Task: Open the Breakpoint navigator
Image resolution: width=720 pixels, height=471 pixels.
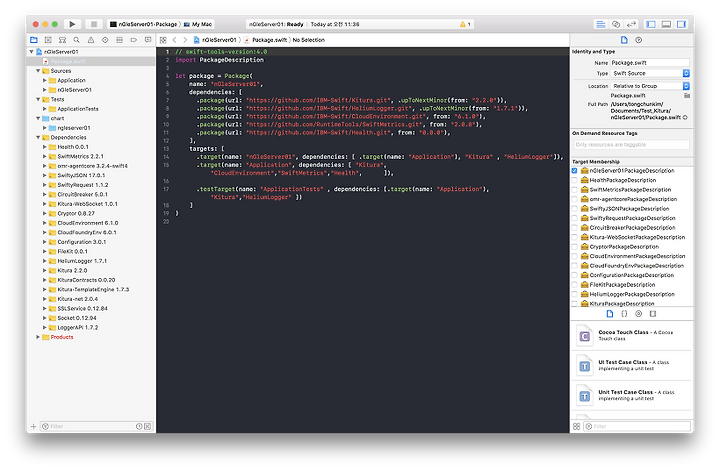Action: (x=133, y=40)
